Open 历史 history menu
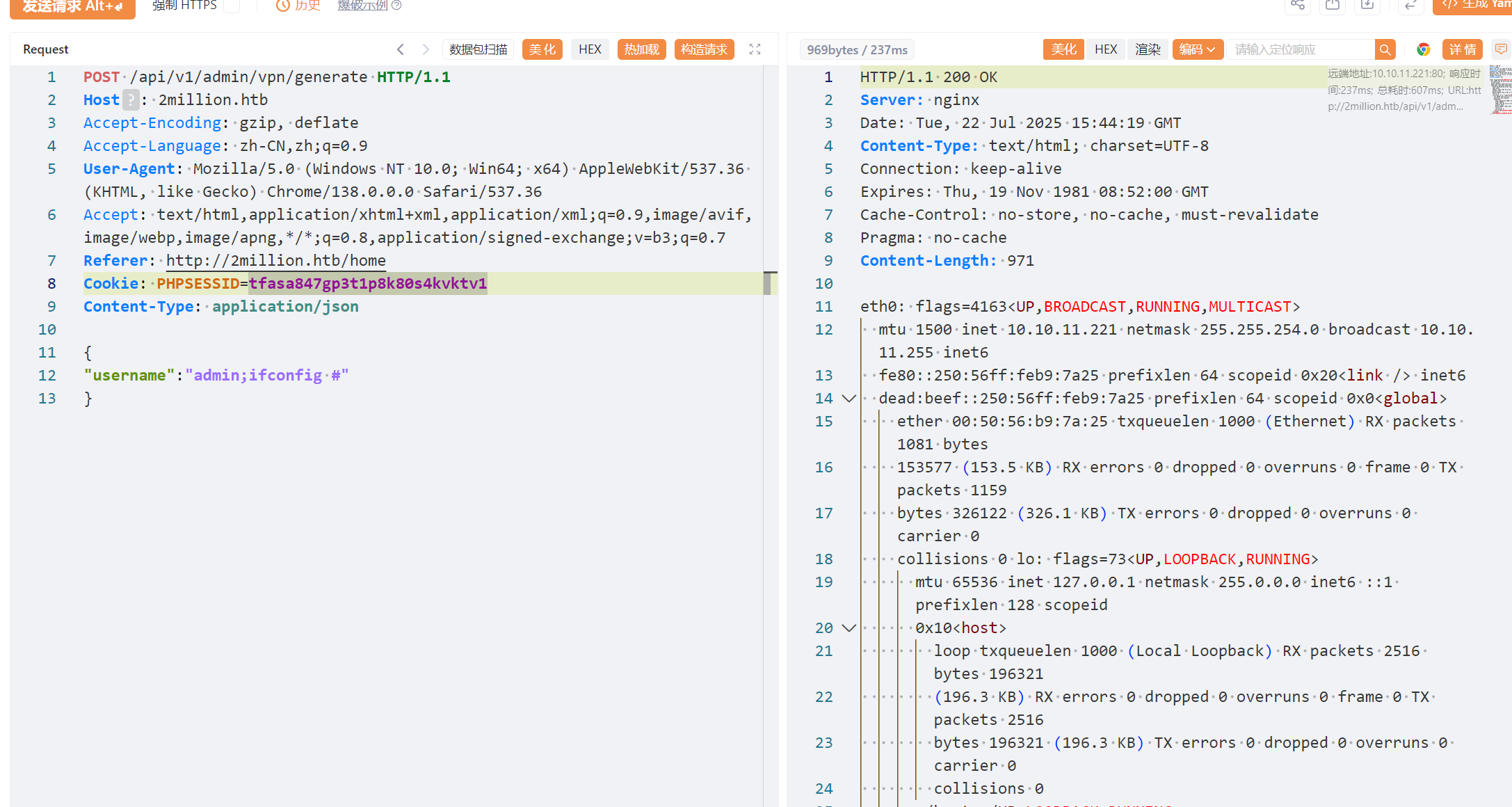Viewport: 1512px width, 807px height. pyautogui.click(x=299, y=6)
